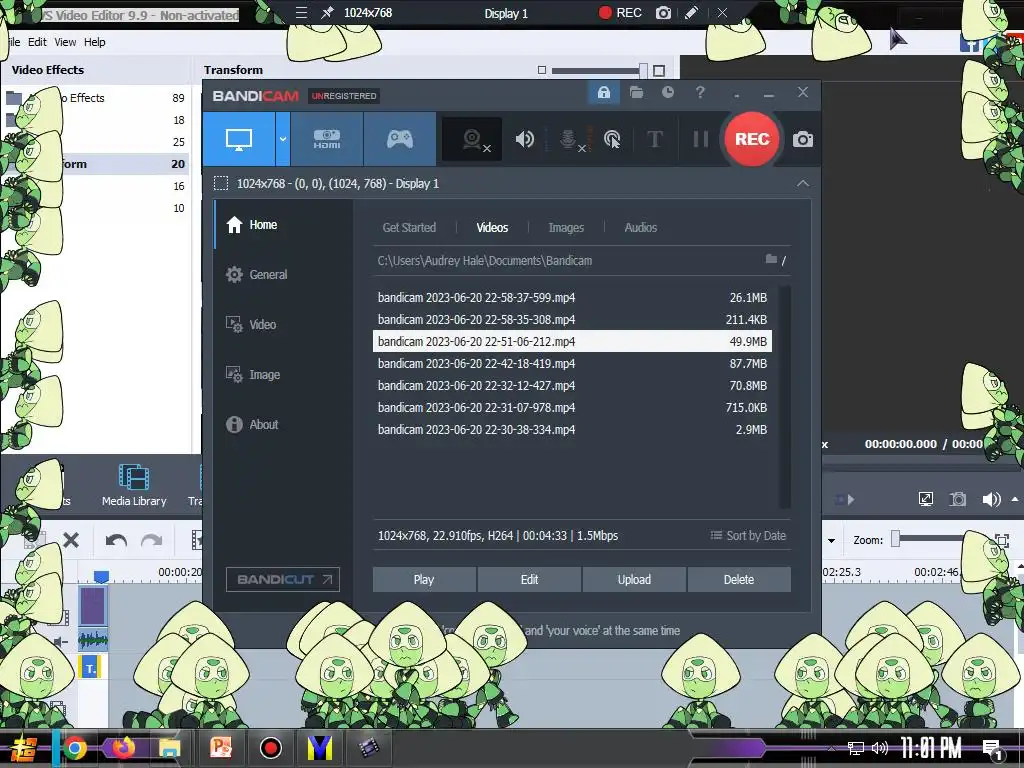
Task: Open hamburger menu in recording overlay bar
Action: (x=301, y=12)
